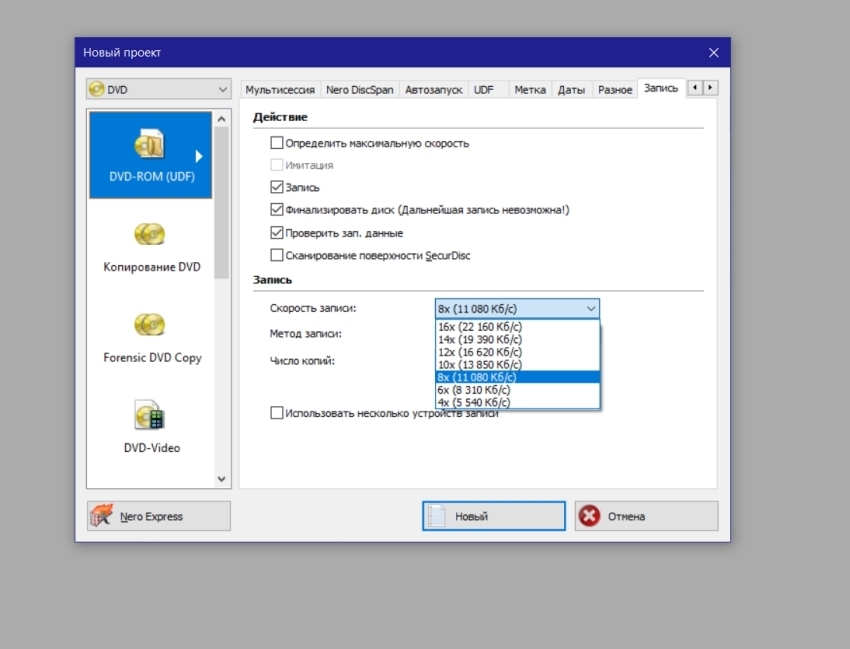Select the DVD-ROM (UDF) project icon
850x649 pixels.
pos(149,144)
